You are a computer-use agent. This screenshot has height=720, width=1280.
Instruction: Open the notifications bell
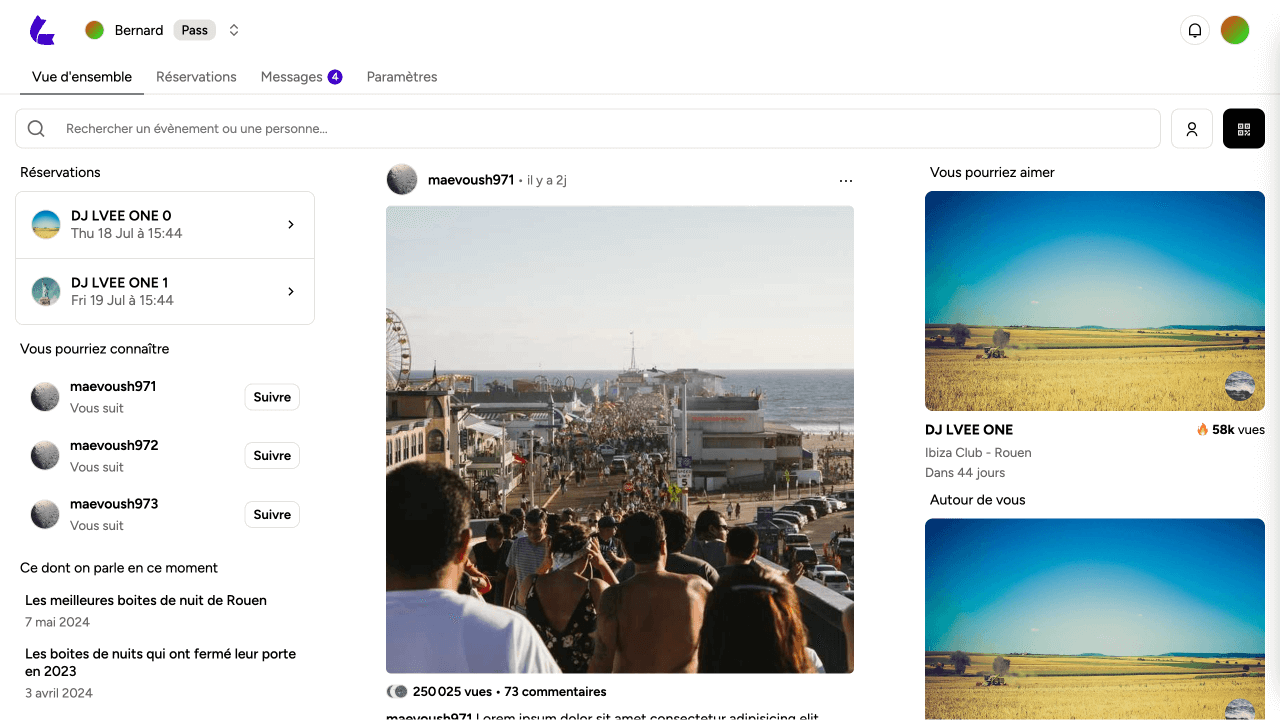(x=1194, y=30)
